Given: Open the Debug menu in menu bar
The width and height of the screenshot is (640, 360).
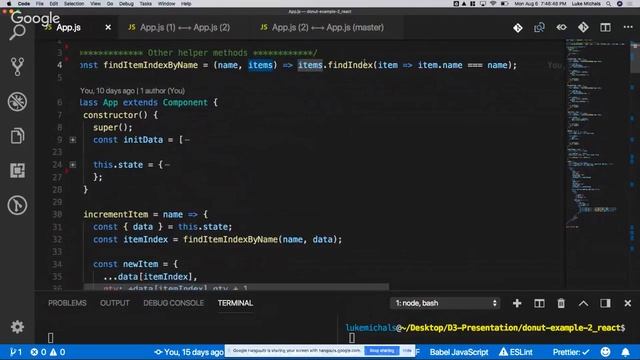Looking at the screenshot, I should tap(126, 4).
